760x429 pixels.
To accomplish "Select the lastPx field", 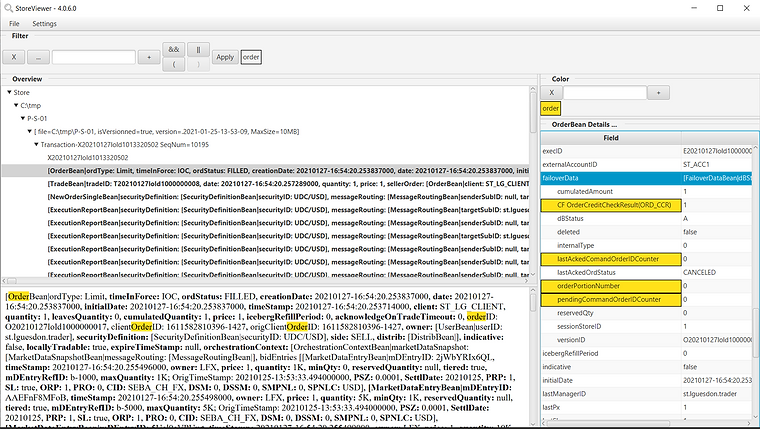I will click(611, 407).
